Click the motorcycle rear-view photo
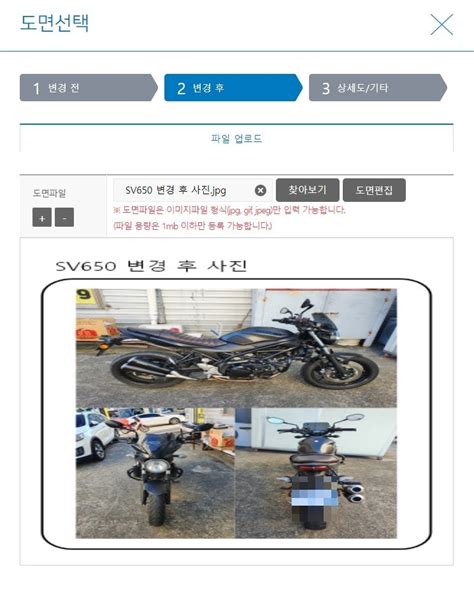The image size is (474, 598). click(316, 473)
